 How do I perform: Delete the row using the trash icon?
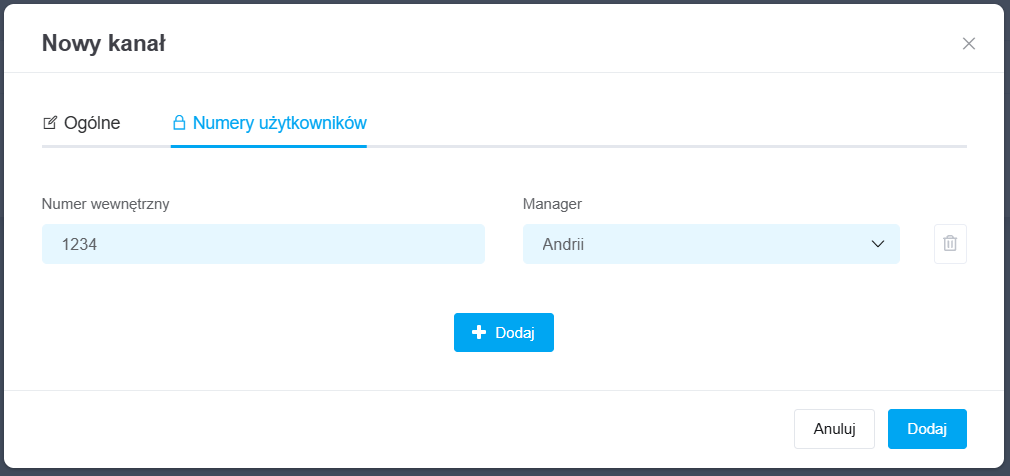click(x=950, y=244)
